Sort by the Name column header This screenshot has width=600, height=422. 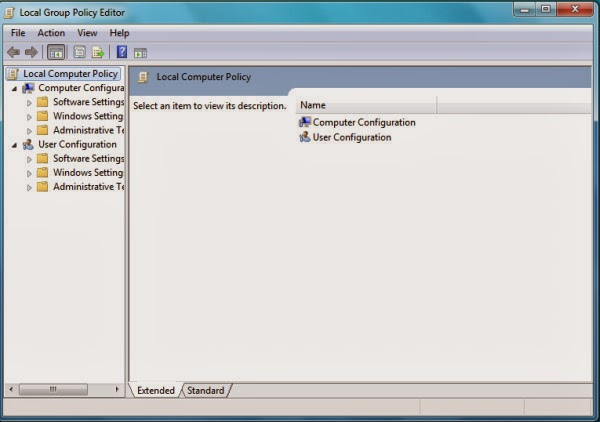point(366,105)
